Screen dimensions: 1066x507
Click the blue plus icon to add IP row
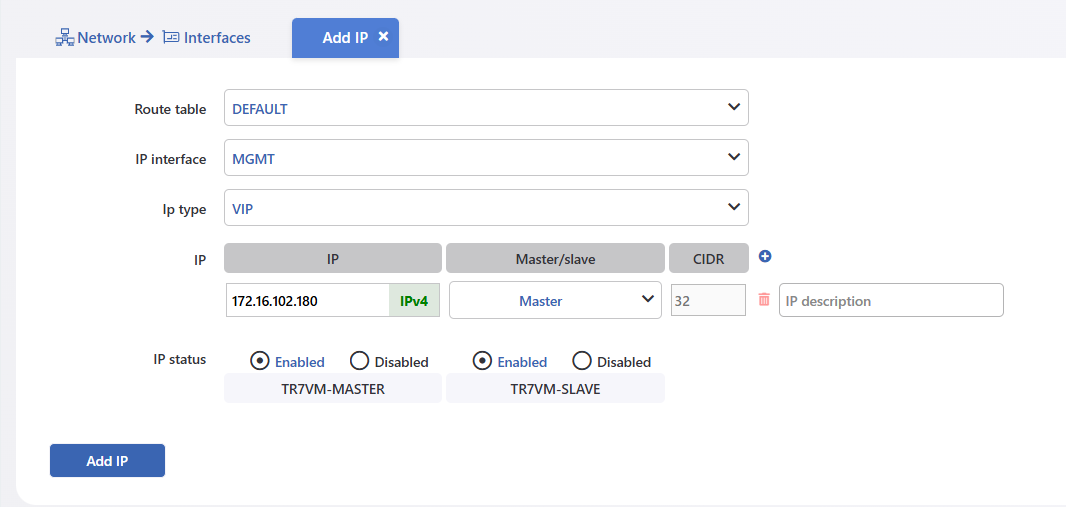tap(765, 257)
